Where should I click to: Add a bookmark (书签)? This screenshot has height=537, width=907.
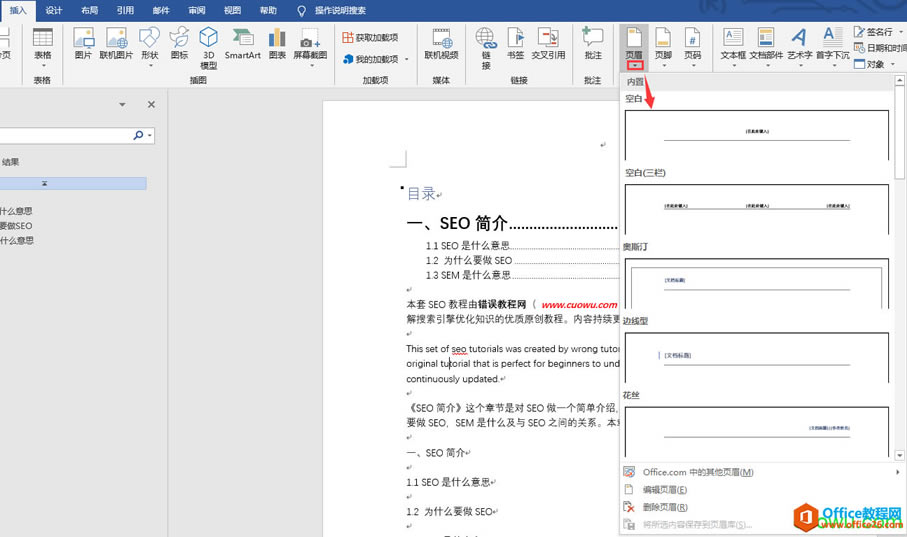pyautogui.click(x=515, y=44)
